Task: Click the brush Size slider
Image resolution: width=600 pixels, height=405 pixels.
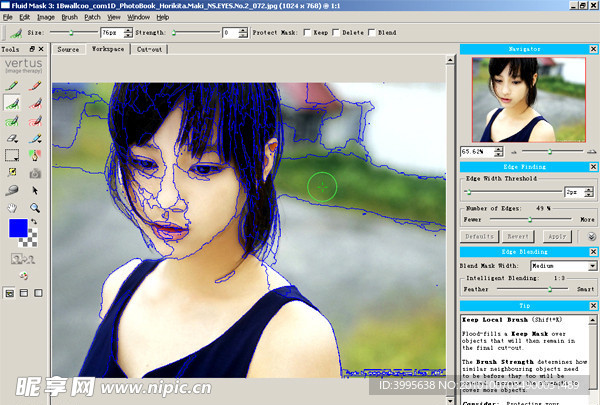Action: [x=73, y=33]
